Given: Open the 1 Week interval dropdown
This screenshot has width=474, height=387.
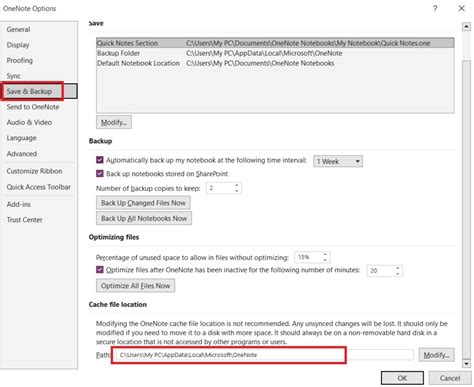Looking at the screenshot, I should pyautogui.click(x=338, y=161).
